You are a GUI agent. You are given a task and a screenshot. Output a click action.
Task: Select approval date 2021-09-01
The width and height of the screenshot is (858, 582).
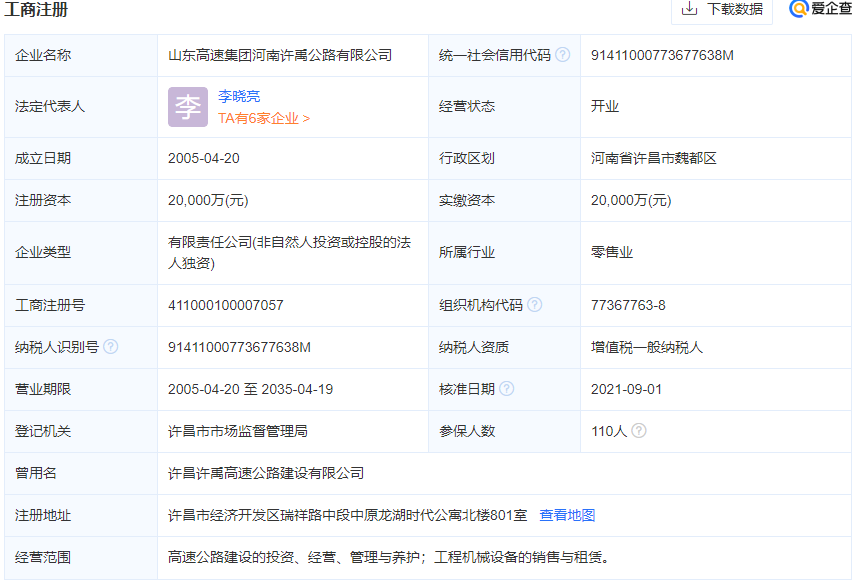[627, 389]
